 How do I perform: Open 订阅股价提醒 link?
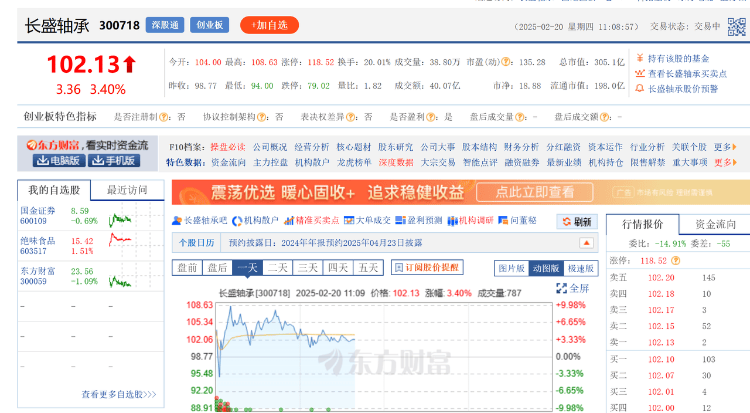tap(426, 268)
